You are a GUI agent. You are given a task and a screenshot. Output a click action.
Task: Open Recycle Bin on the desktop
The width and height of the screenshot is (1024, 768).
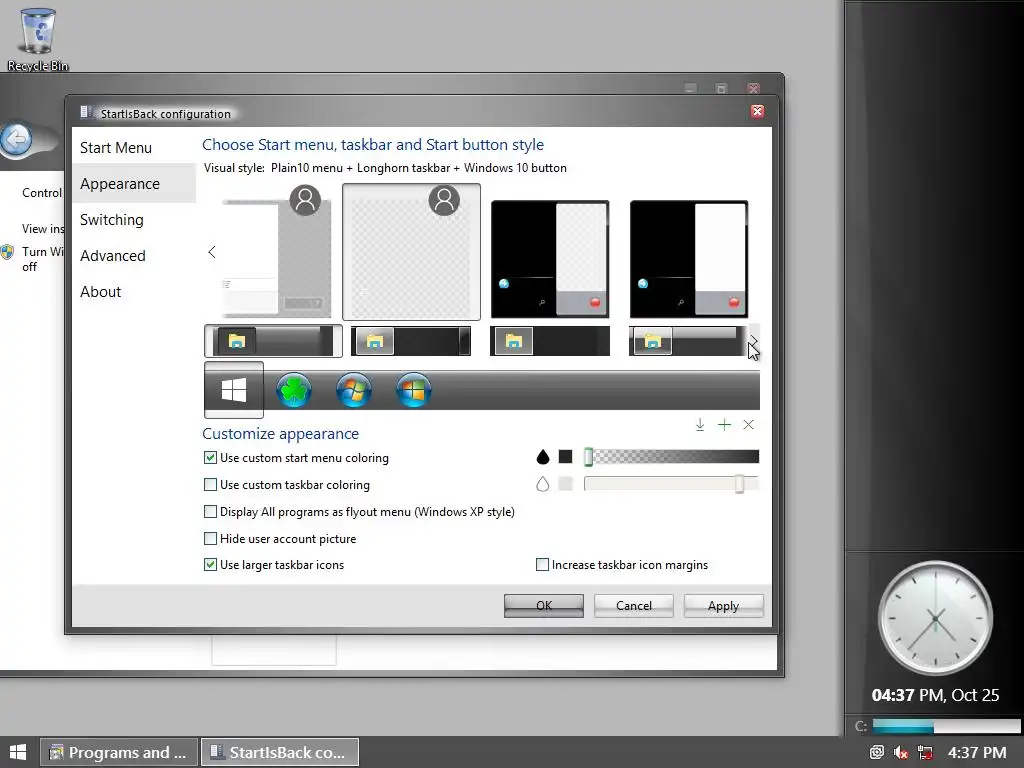(x=37, y=39)
